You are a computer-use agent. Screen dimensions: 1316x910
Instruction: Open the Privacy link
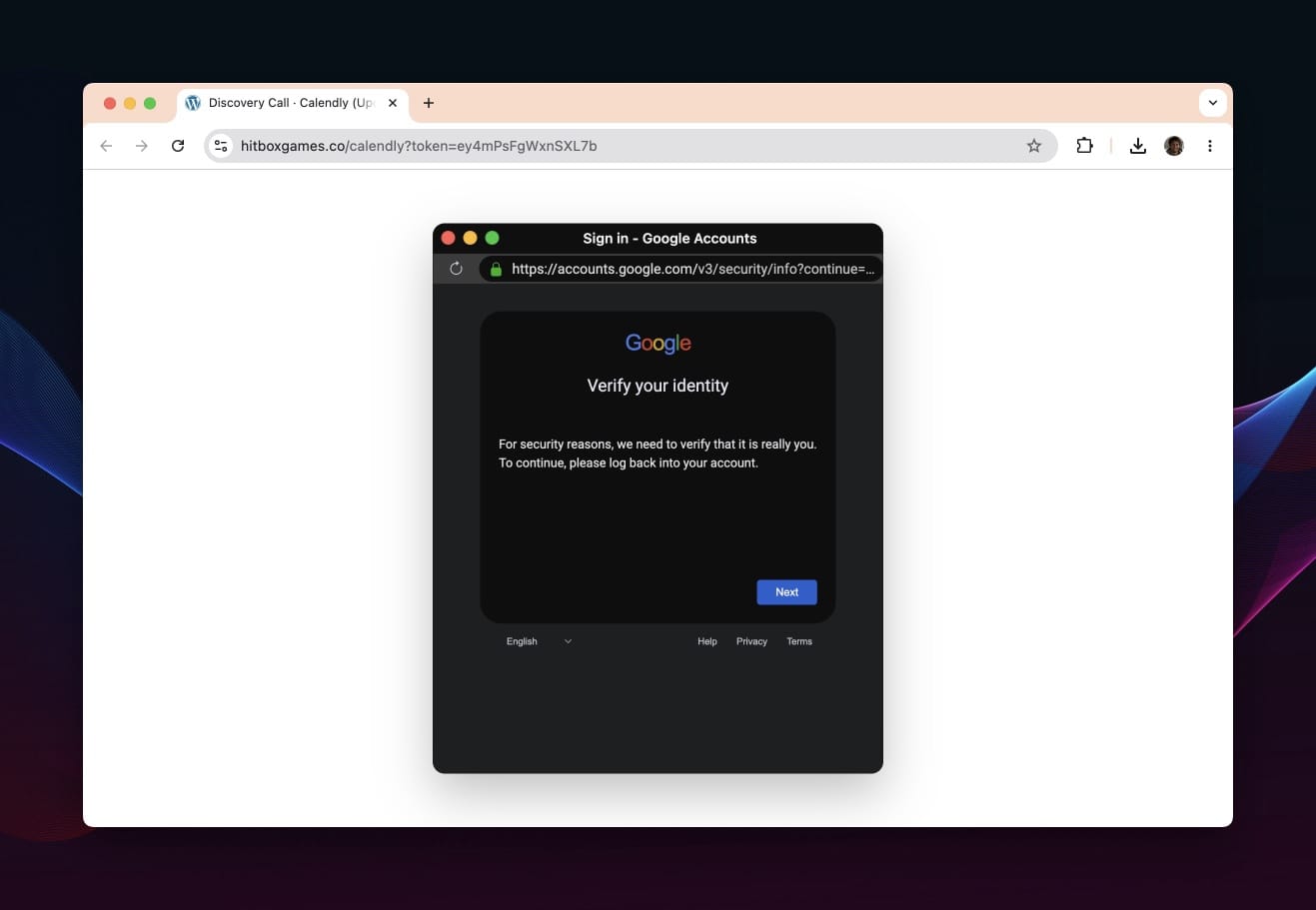pos(751,641)
